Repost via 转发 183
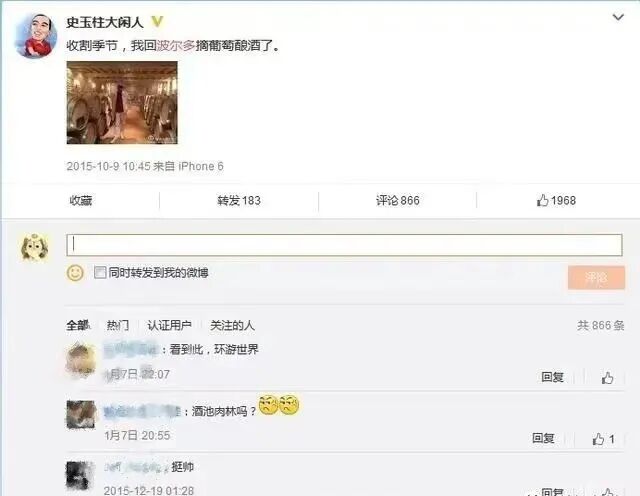640x496 pixels. pos(239,200)
